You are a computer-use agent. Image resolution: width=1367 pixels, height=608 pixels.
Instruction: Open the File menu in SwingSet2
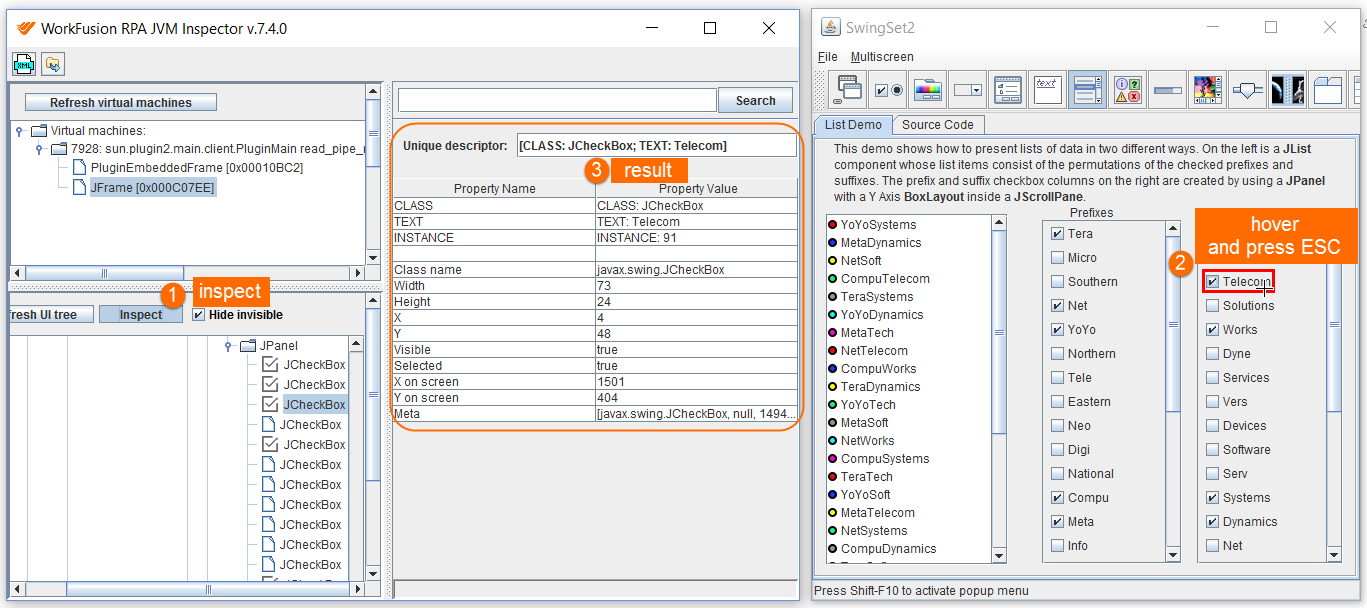(828, 57)
